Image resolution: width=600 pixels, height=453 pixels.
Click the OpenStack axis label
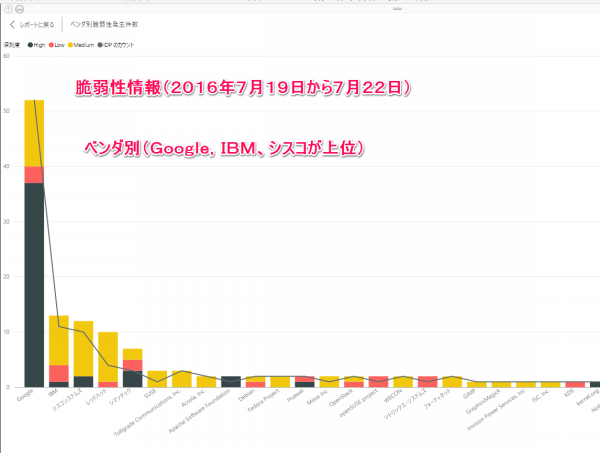click(341, 398)
